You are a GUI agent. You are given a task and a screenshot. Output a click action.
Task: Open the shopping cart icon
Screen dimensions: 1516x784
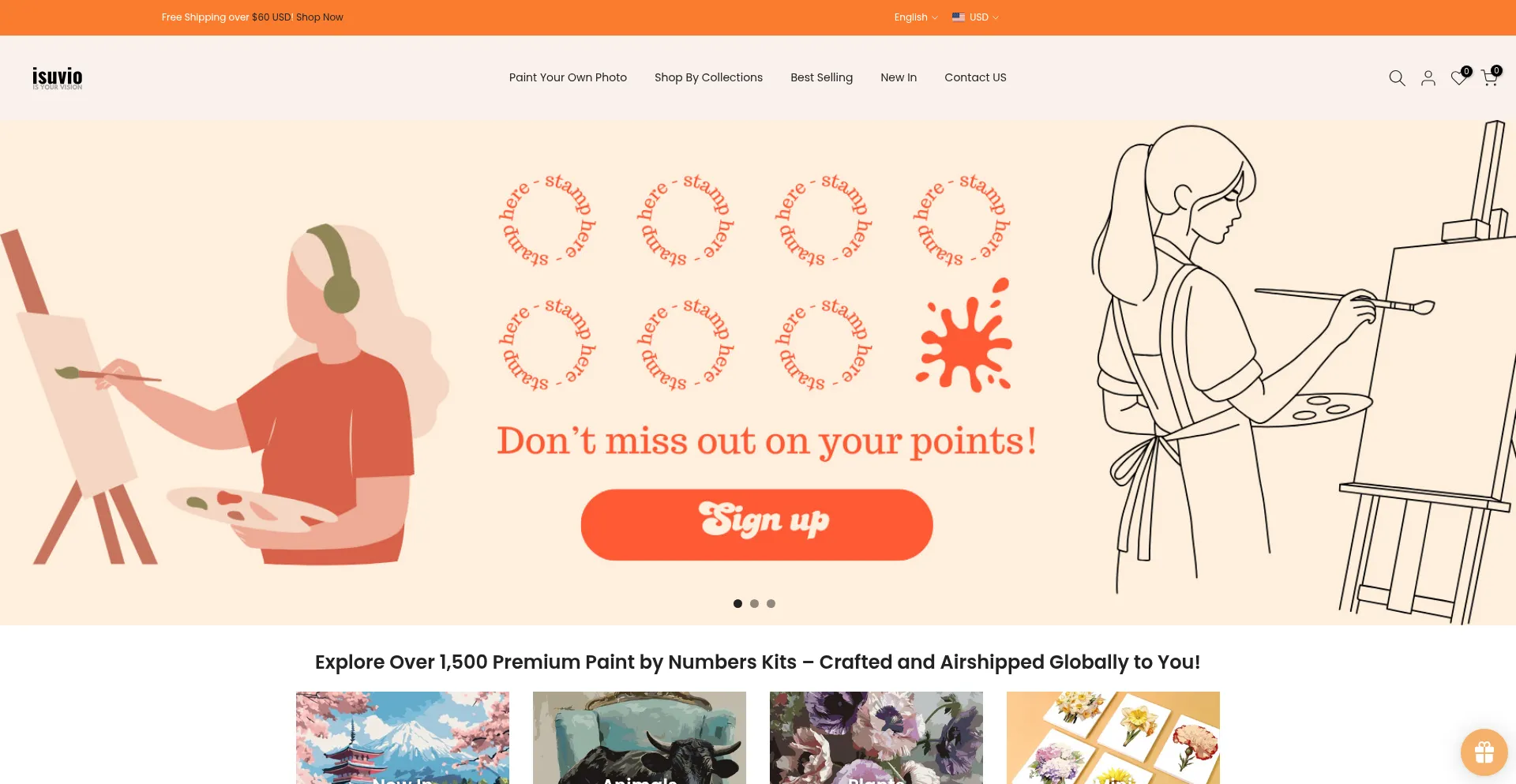pyautogui.click(x=1490, y=77)
